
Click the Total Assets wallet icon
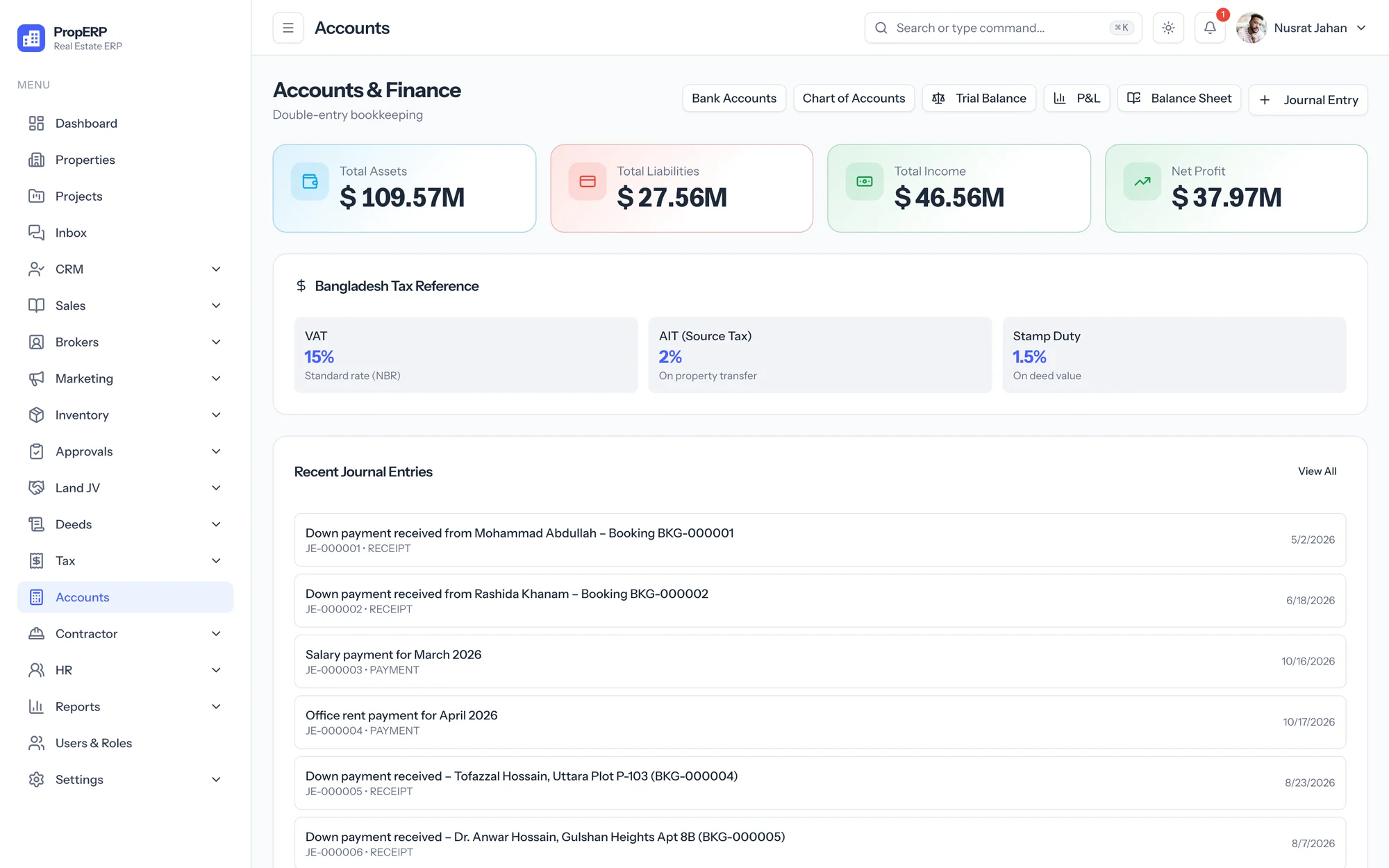point(310,181)
